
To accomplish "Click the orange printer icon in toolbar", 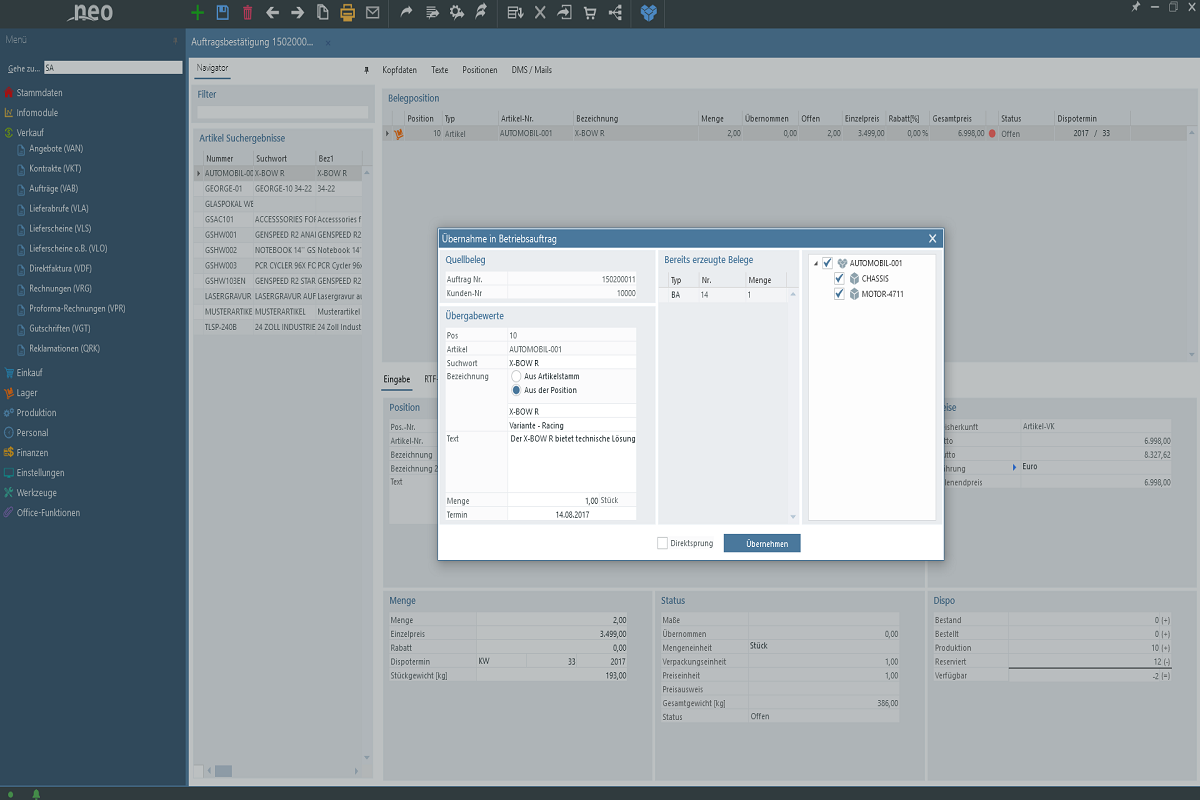I will tap(347, 13).
